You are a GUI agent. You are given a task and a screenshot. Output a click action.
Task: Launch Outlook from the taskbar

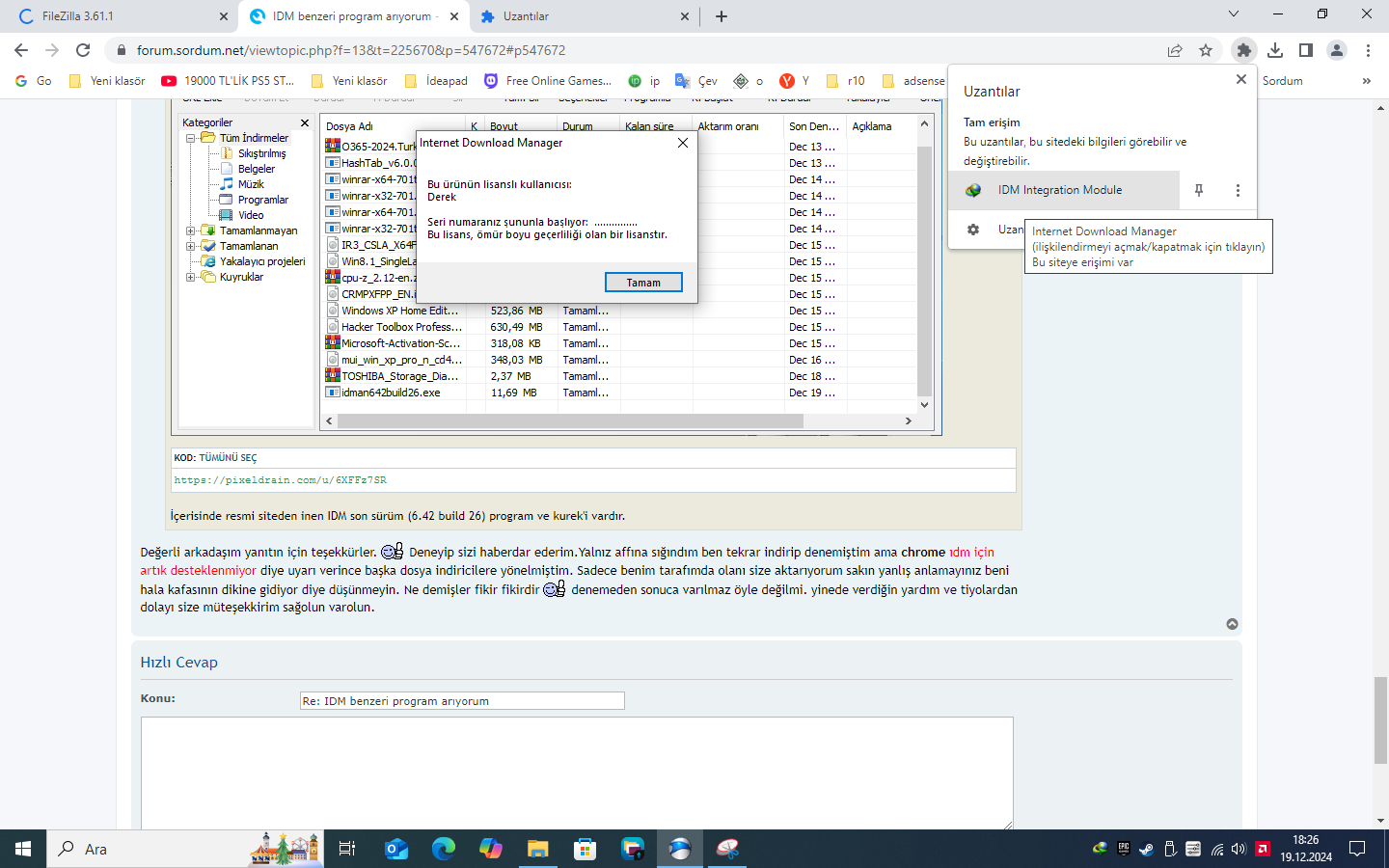396,849
